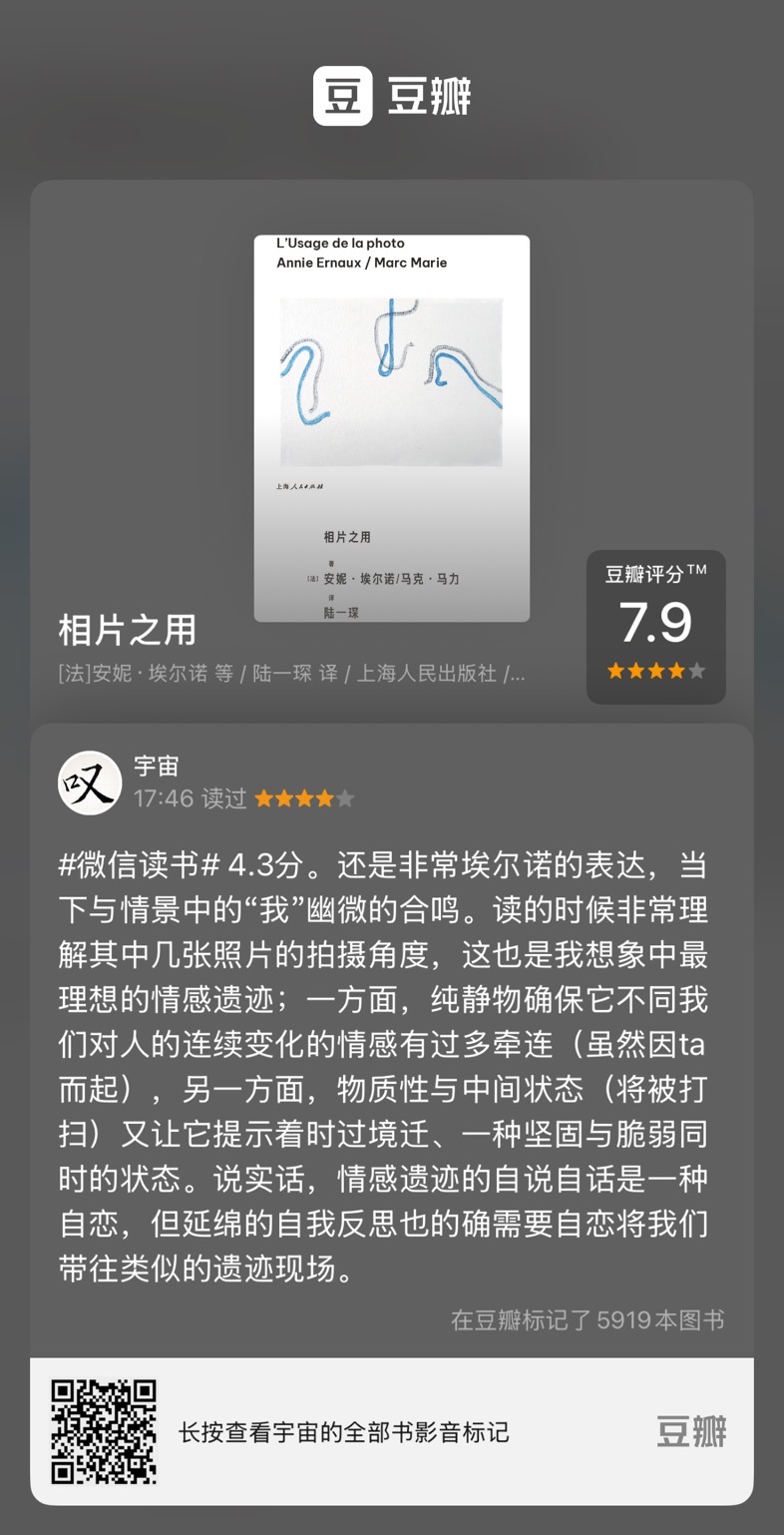Click the reviewer's four-star rating
This screenshot has height=1535, width=784.
point(304,798)
